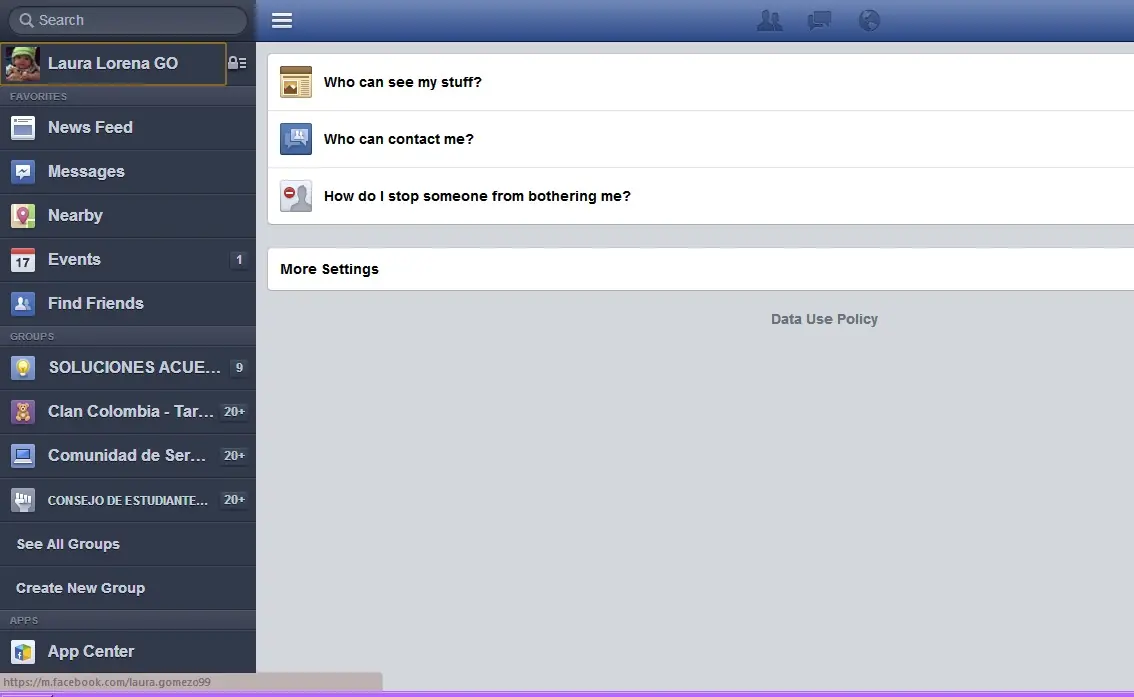Click the 'Who can contact me' icon
Viewport: 1134px width, 697px height.
point(296,139)
